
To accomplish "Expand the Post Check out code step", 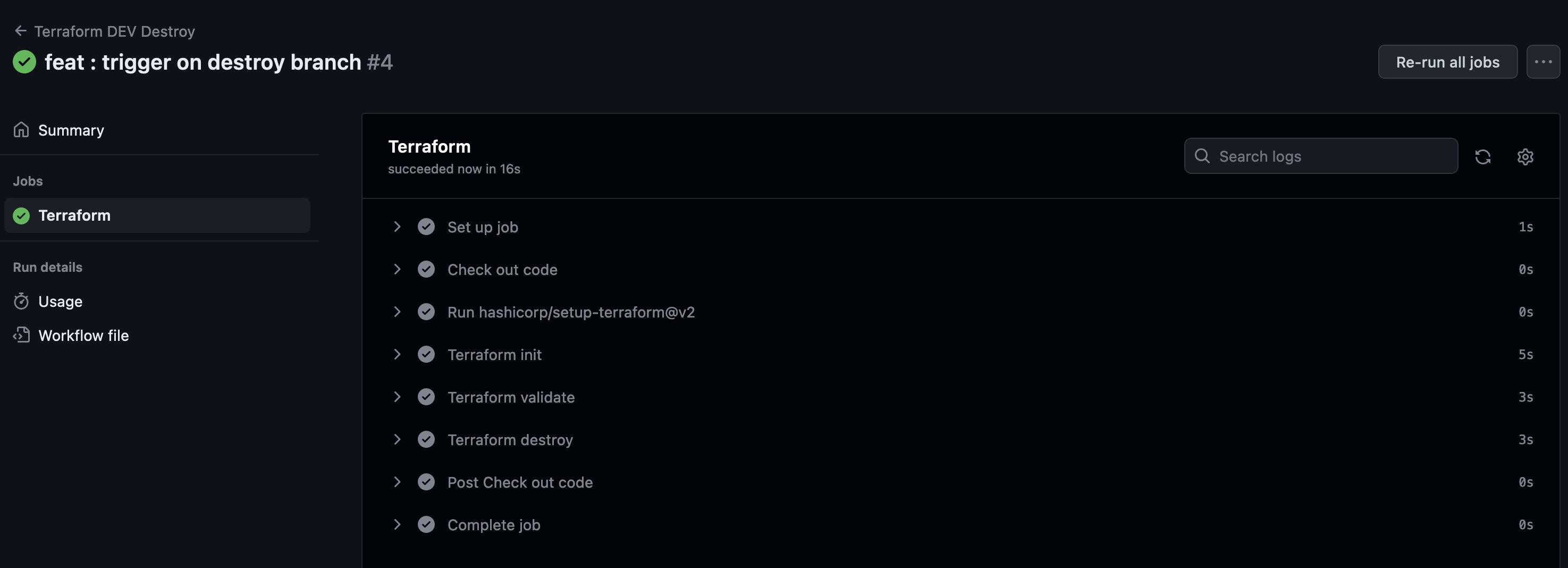I will [398, 482].
